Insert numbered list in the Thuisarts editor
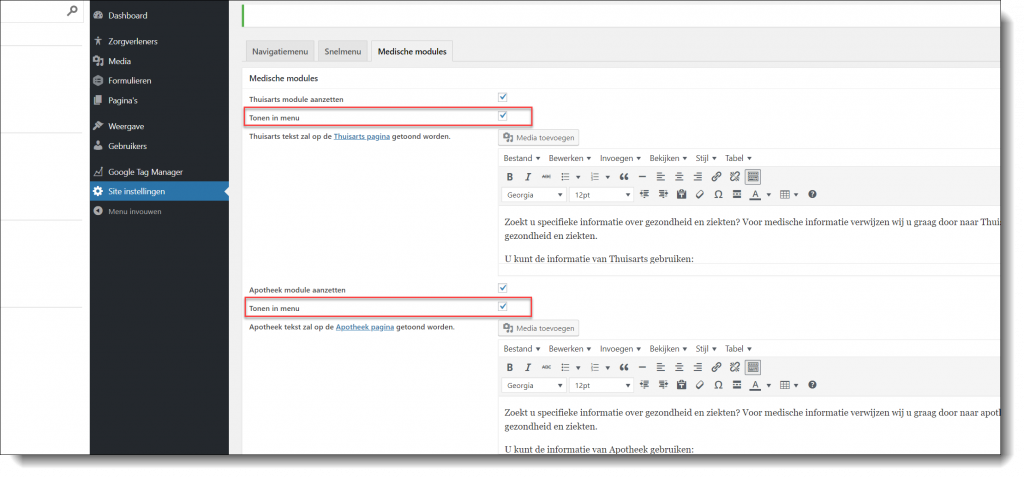 595,176
